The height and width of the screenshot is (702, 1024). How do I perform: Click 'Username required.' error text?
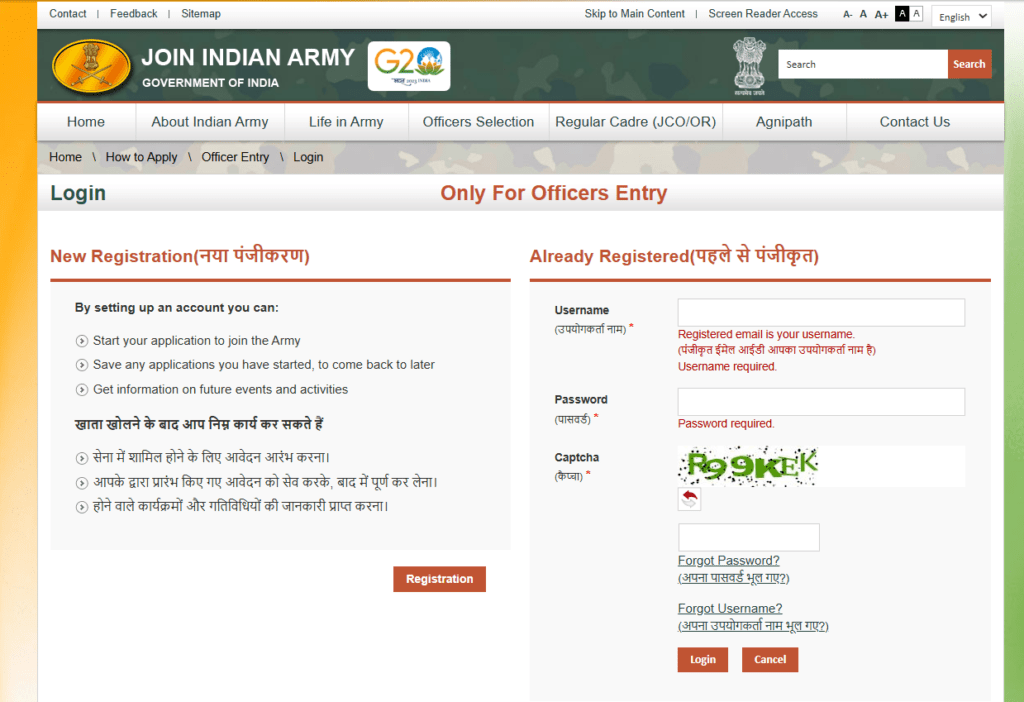(727, 367)
